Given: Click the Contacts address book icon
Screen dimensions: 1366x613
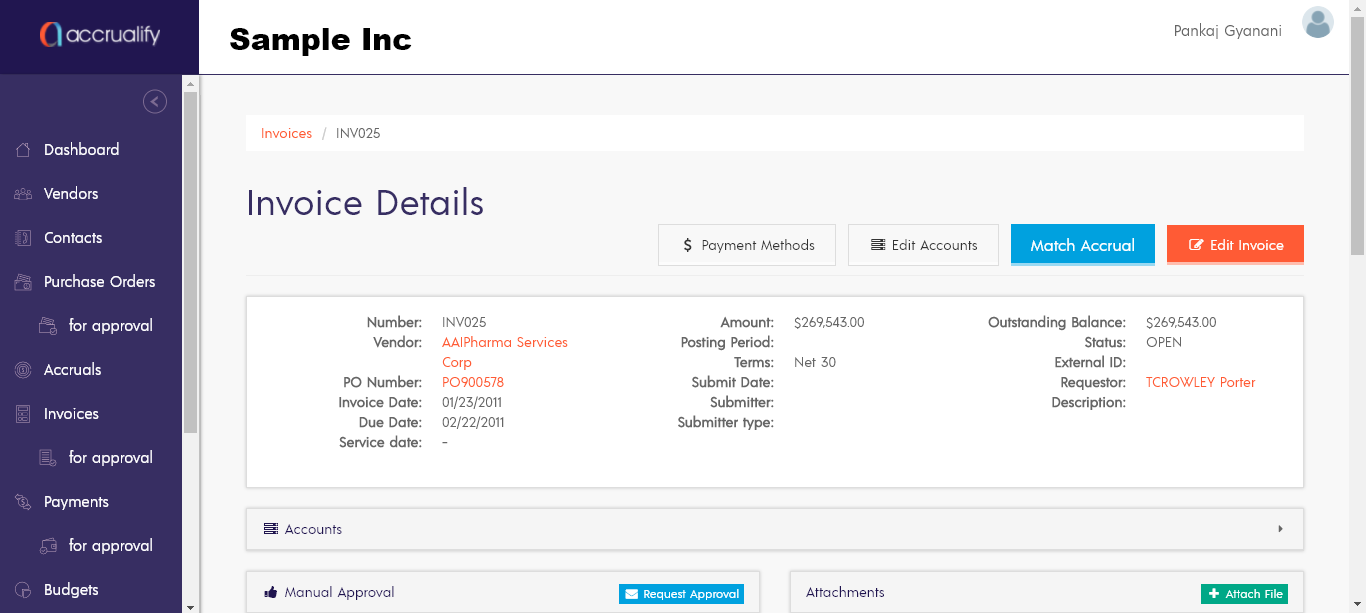Looking at the screenshot, I should click(23, 238).
